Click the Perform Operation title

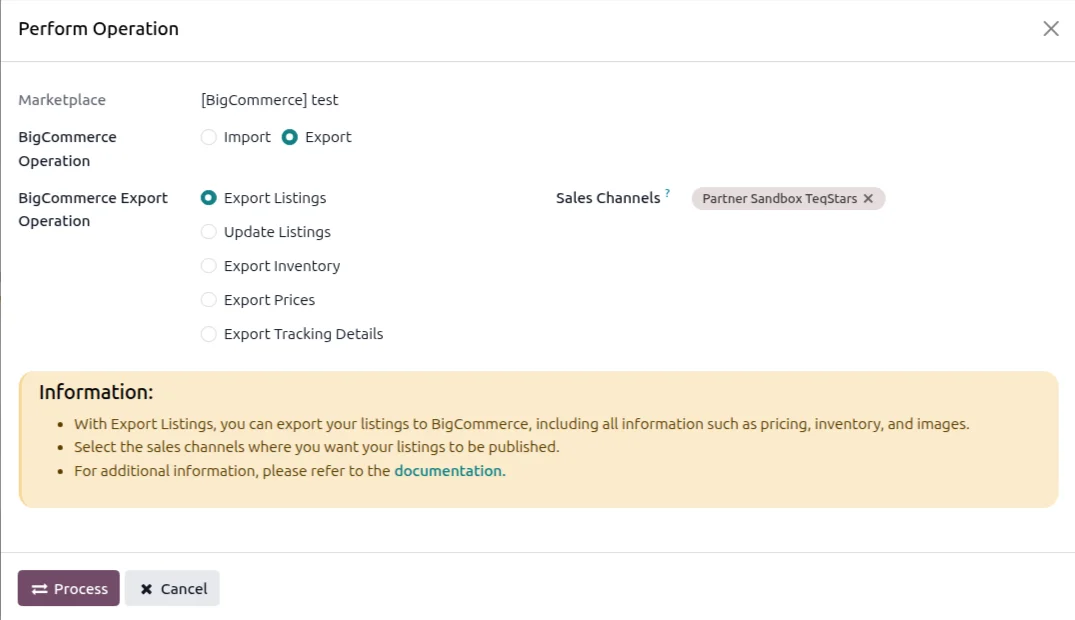point(99,29)
